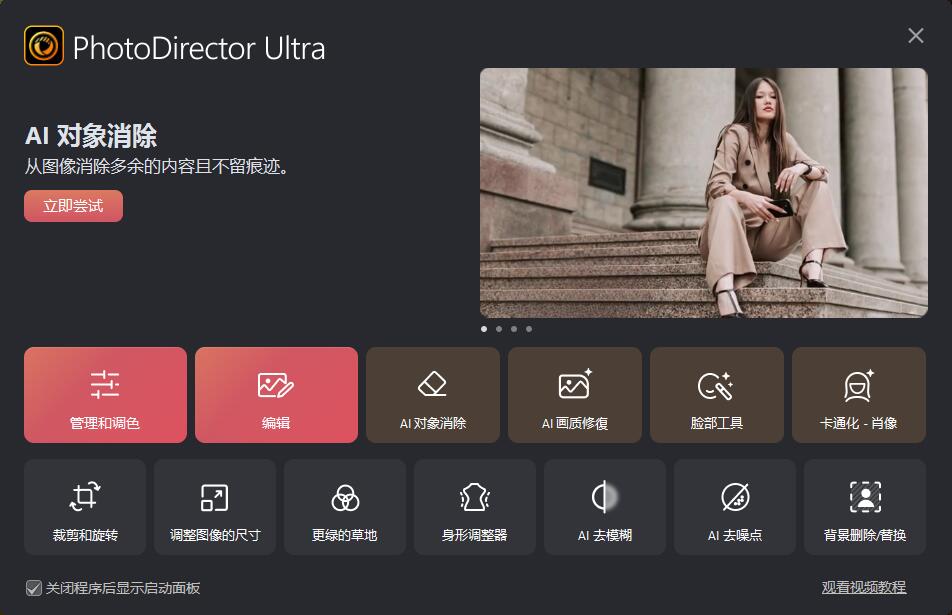Open 身形调整器 body shaper
Viewport: 952px width, 615px height.
click(475, 507)
